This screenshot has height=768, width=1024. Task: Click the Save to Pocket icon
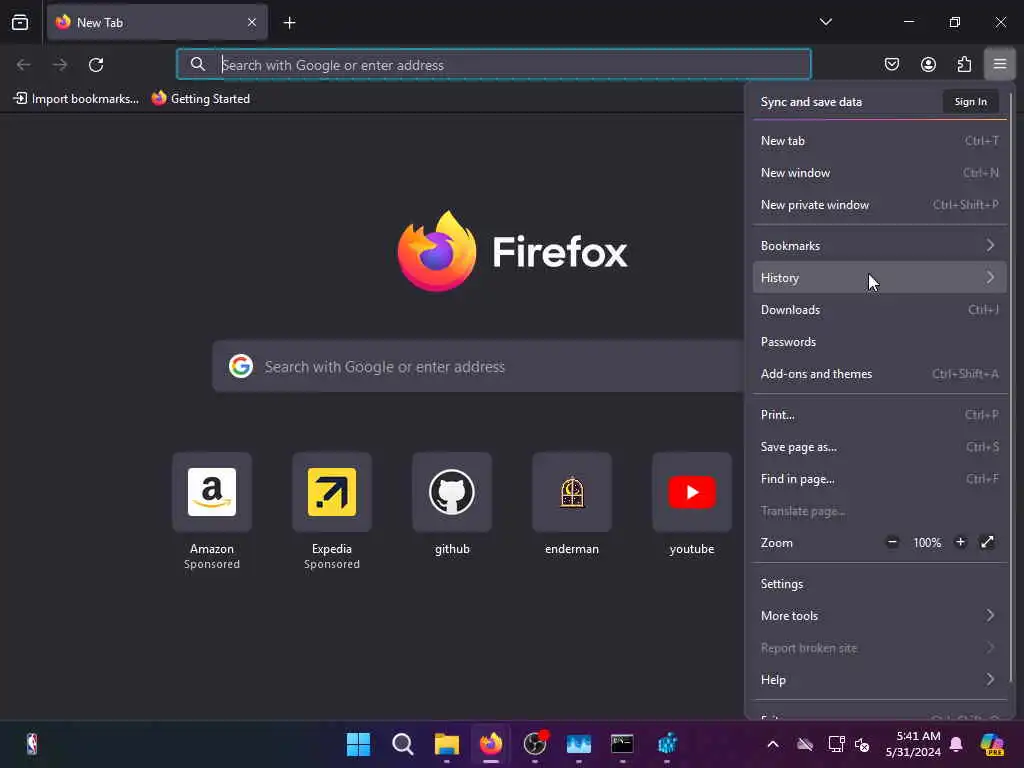point(891,64)
